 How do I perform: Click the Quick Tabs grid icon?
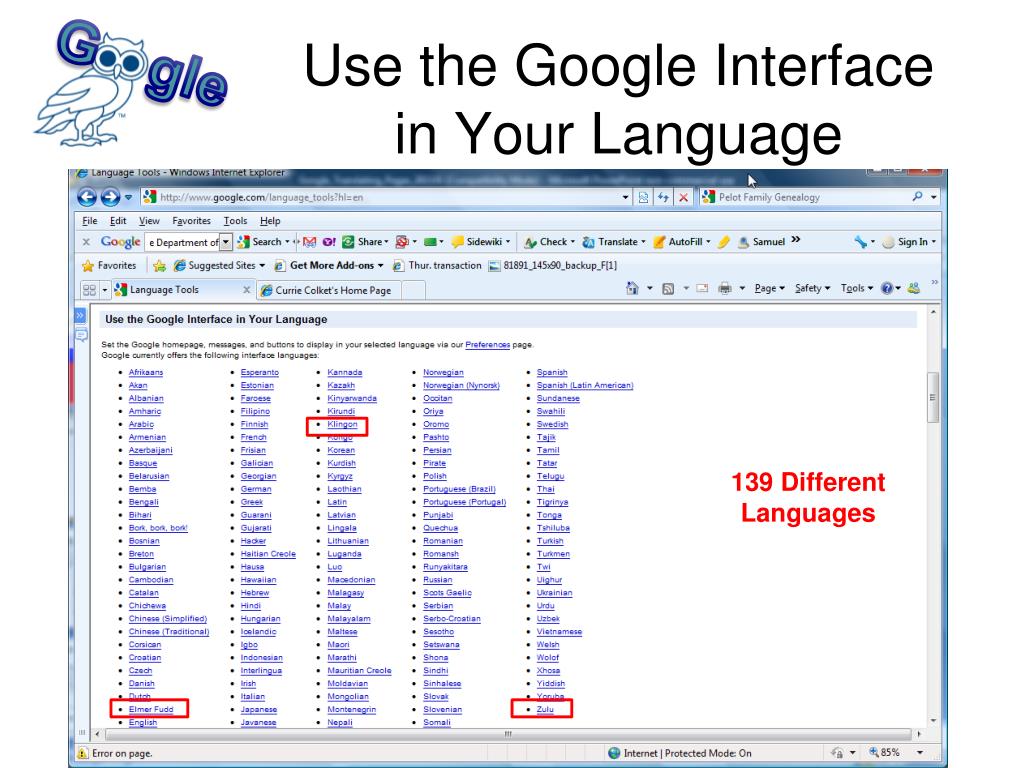click(89, 291)
